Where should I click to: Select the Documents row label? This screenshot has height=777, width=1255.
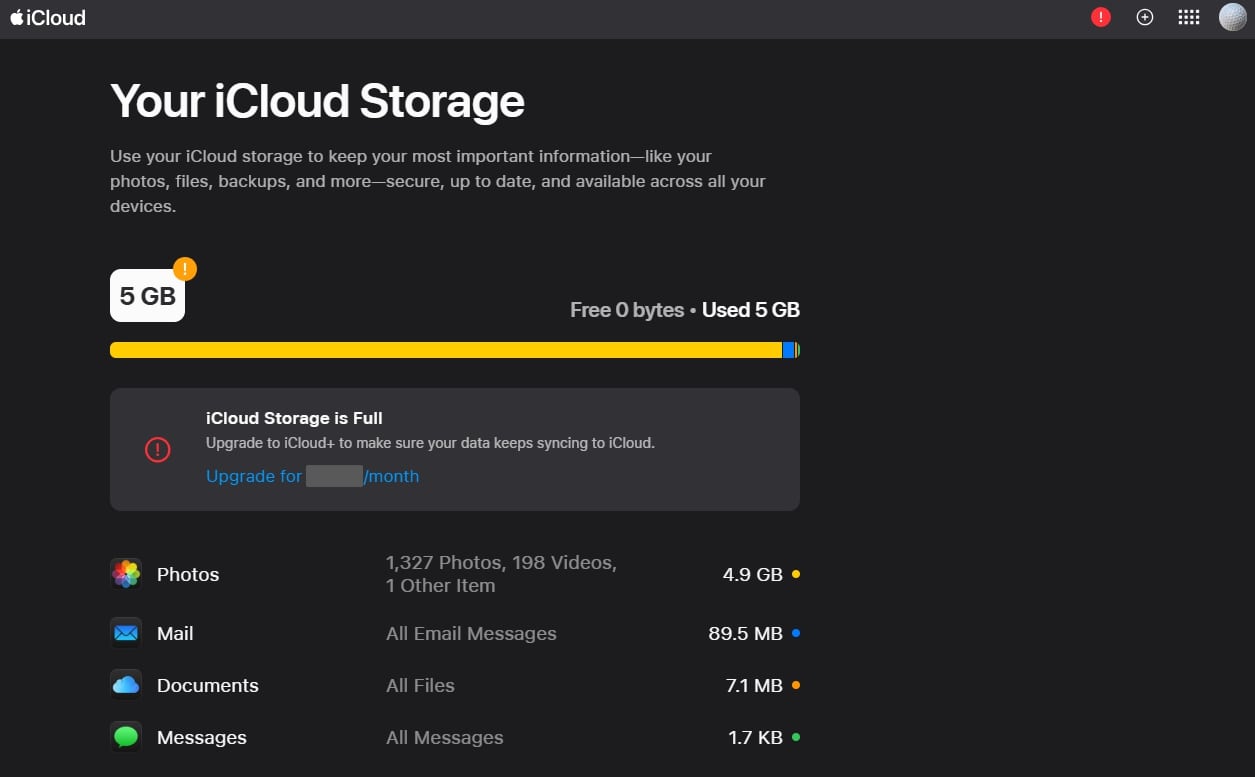(208, 685)
